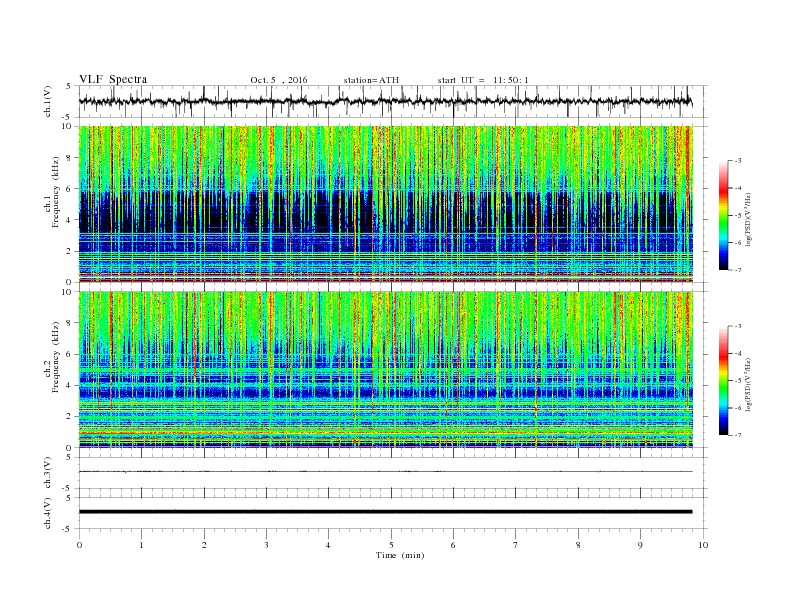Click time axis tick label "2"
The image size is (792, 612).
pyautogui.click(x=204, y=545)
